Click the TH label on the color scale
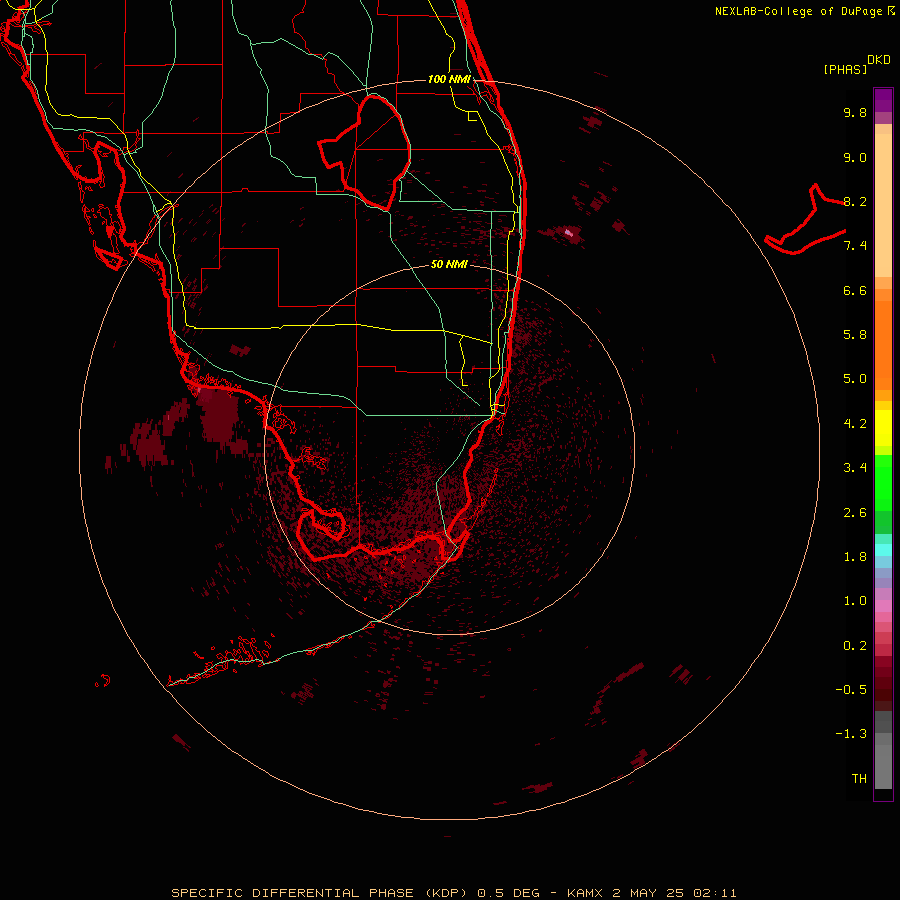The height and width of the screenshot is (900, 900). coord(859,779)
